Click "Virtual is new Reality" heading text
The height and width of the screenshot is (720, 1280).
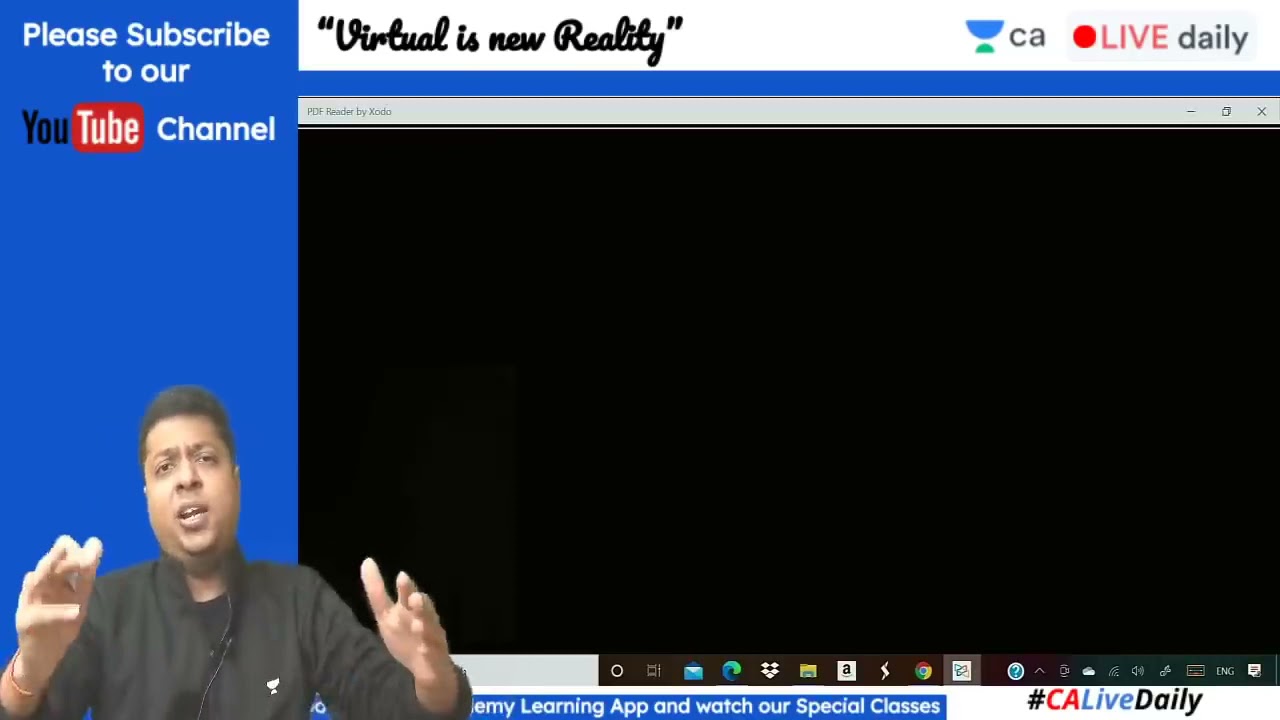click(499, 38)
